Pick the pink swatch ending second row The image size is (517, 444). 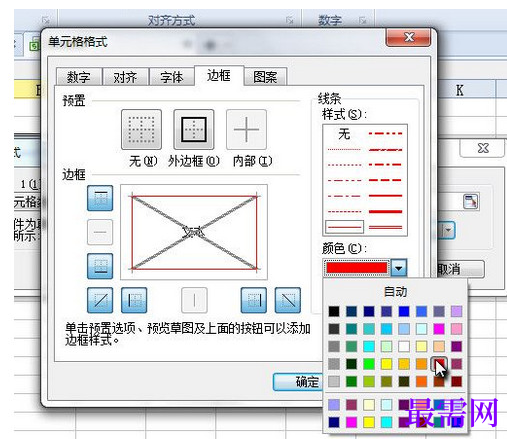pos(456,329)
